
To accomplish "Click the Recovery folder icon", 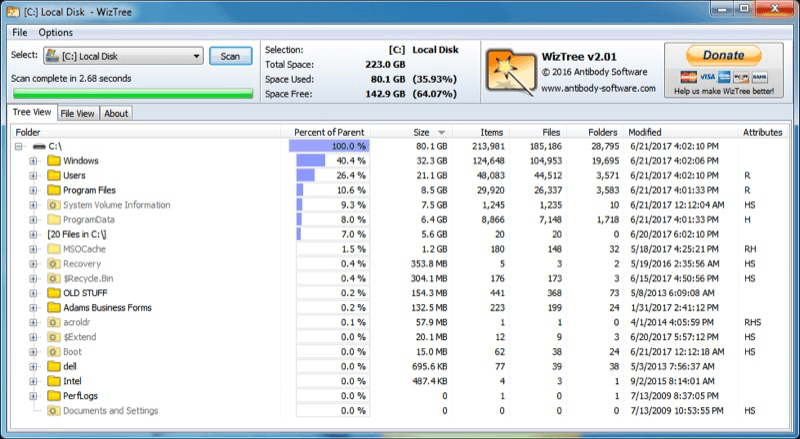I will (54, 264).
